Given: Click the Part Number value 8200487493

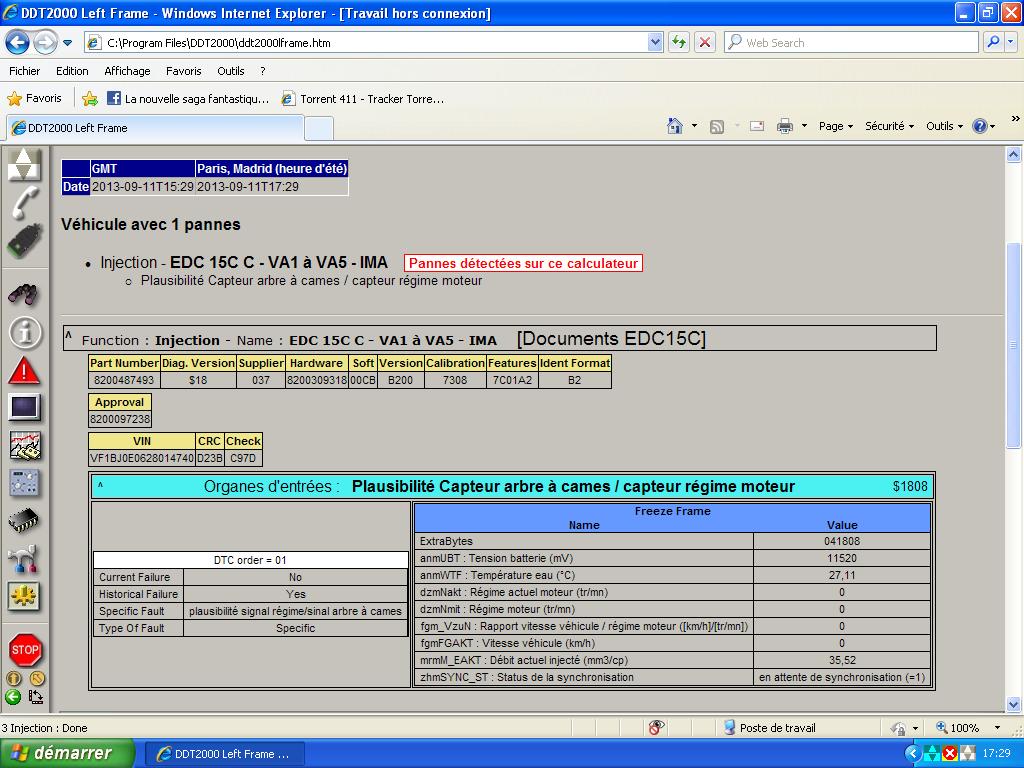Looking at the screenshot, I should pos(124,379).
